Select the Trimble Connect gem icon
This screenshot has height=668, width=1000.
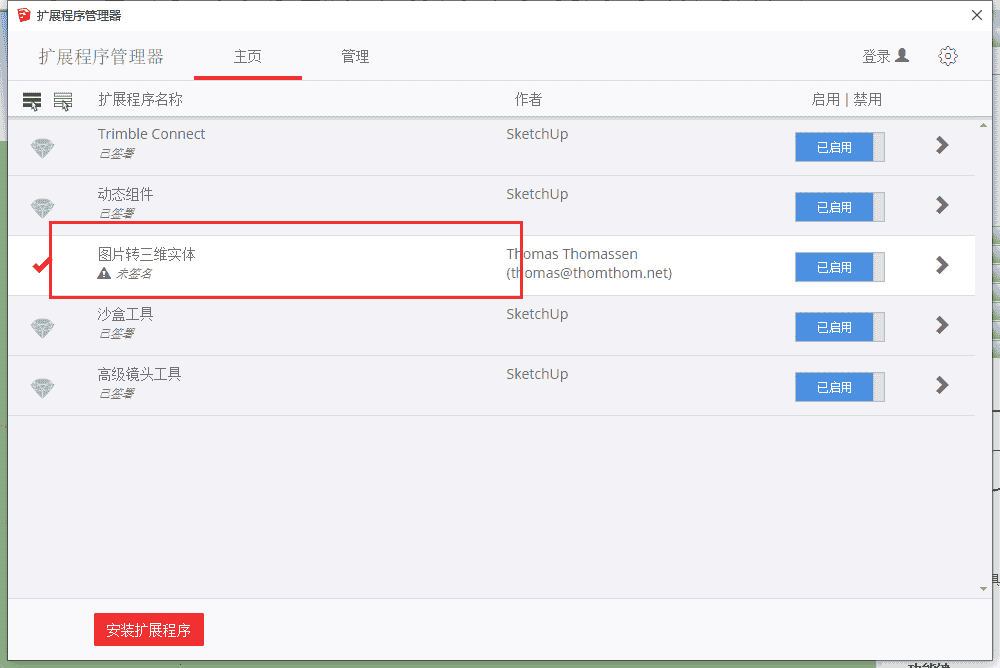pyautogui.click(x=42, y=148)
